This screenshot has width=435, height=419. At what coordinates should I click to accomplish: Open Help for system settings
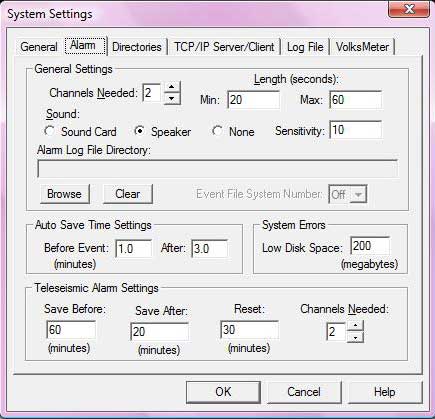pyautogui.click(x=385, y=392)
